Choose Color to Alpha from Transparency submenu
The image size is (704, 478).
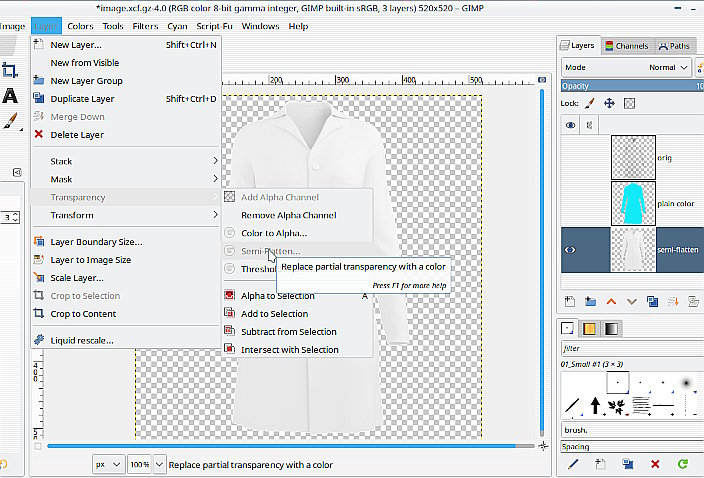coord(273,233)
